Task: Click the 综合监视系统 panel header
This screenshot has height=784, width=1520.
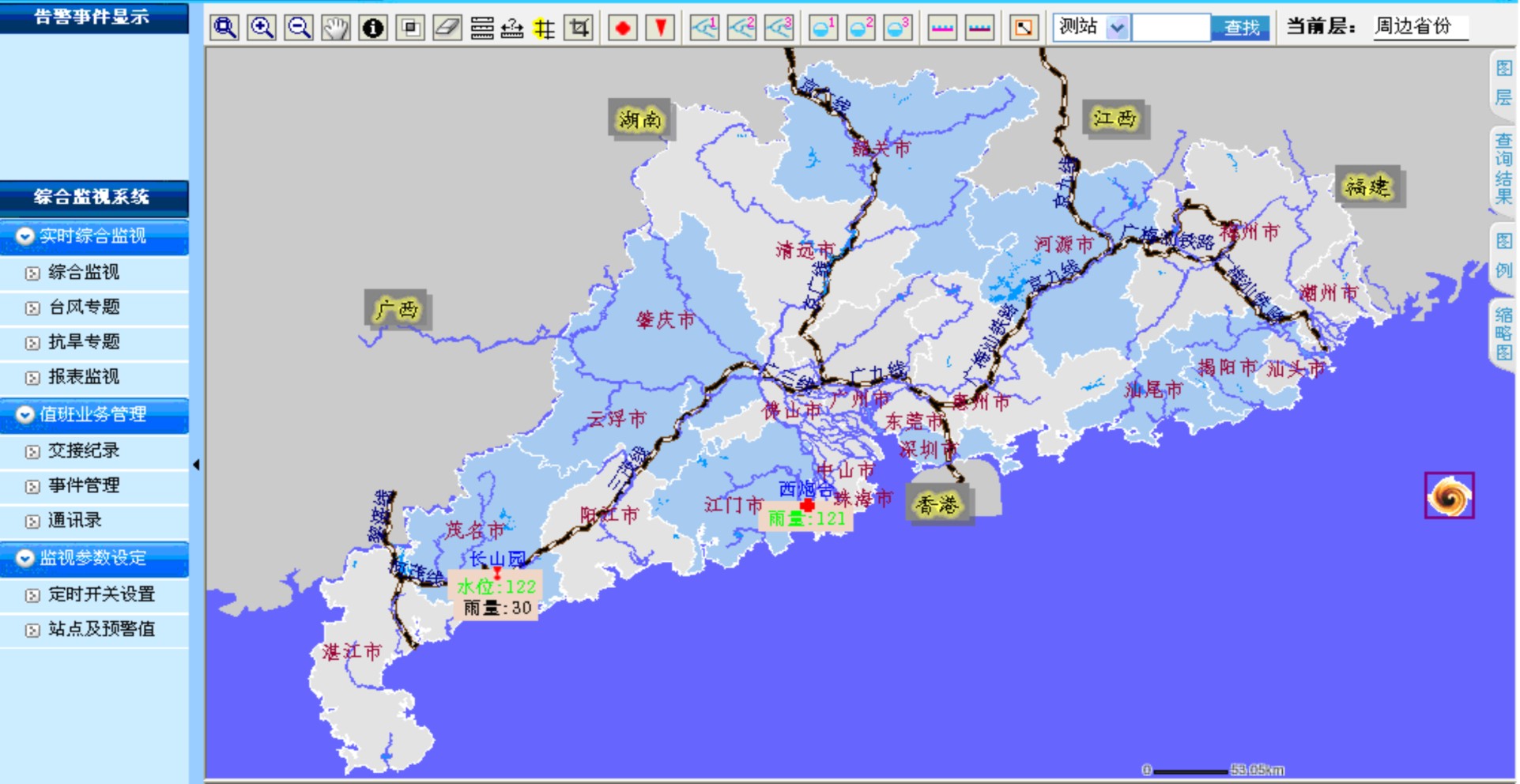Action: click(x=93, y=197)
